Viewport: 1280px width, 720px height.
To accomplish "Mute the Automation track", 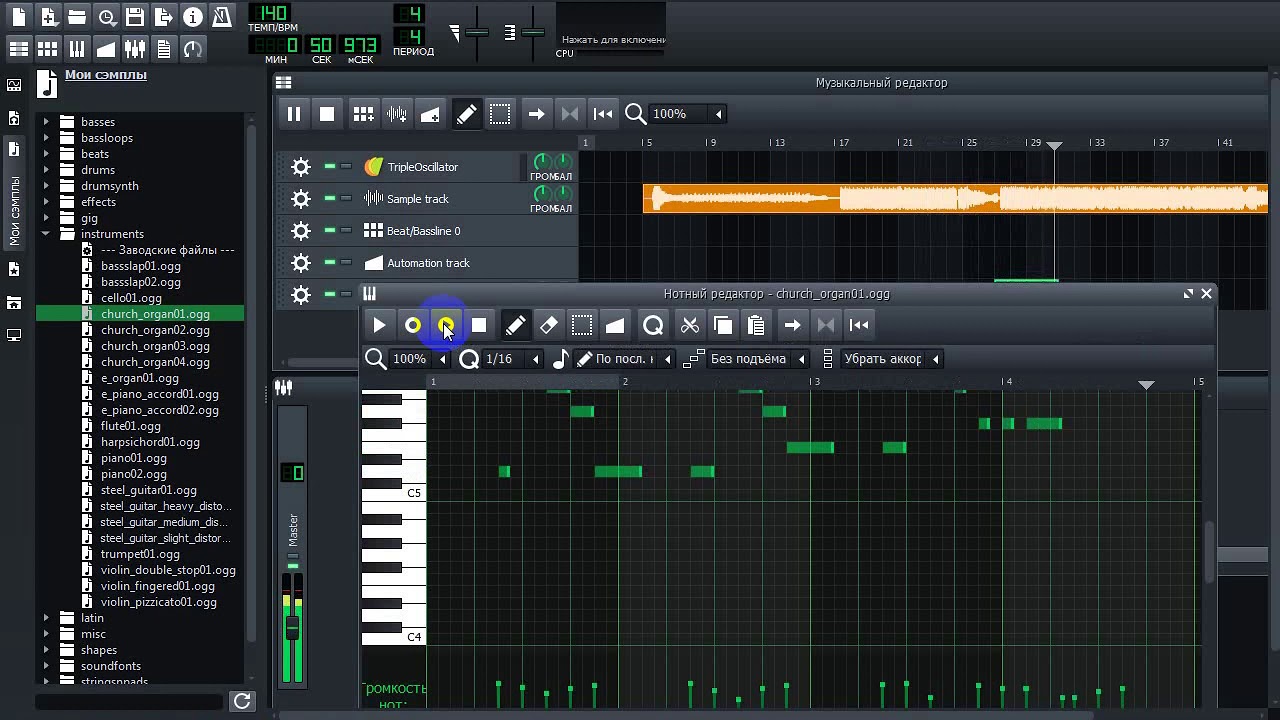I will [330, 263].
